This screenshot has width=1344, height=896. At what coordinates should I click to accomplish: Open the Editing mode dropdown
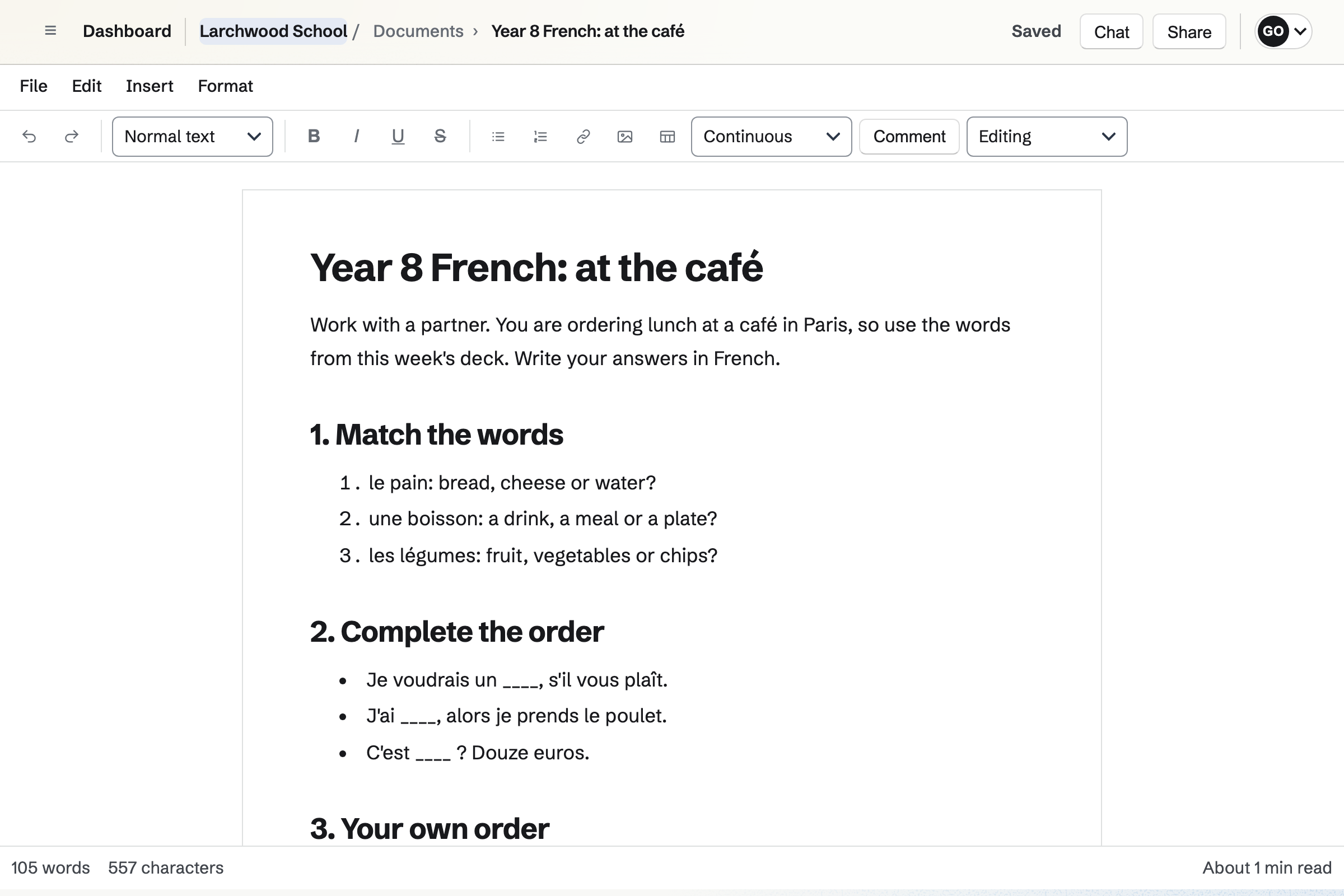1047,137
